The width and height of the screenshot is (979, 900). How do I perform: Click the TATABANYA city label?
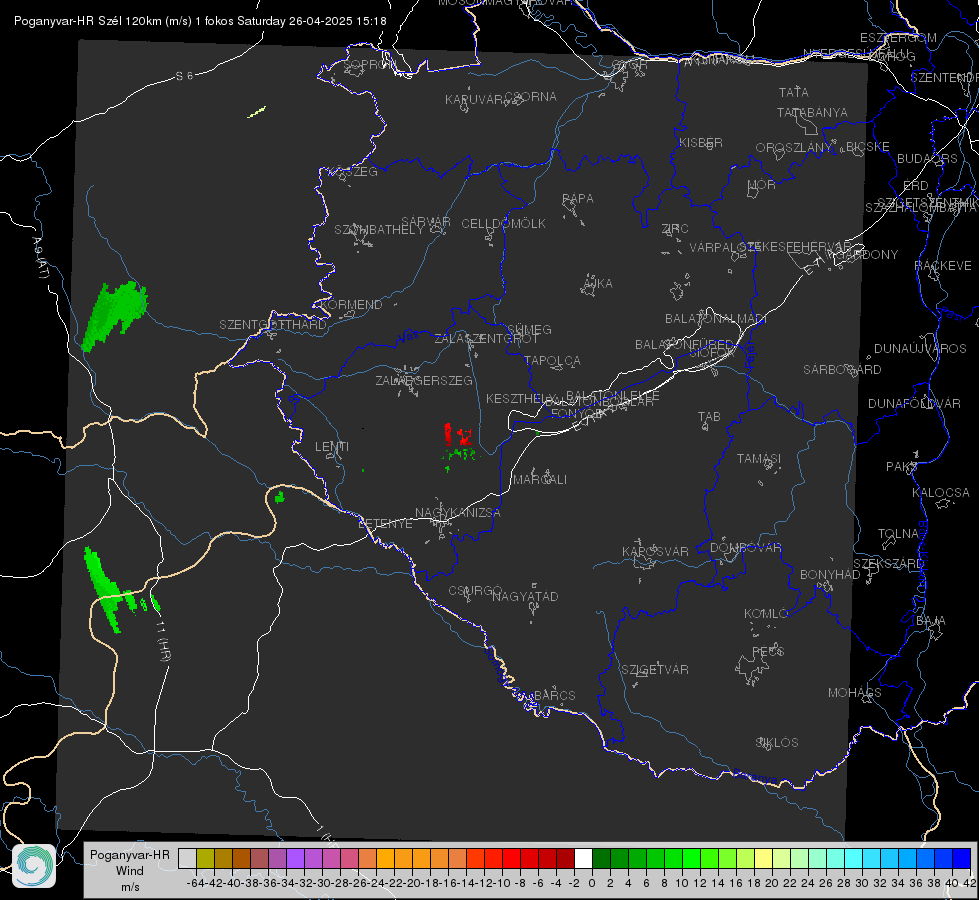[x=812, y=113]
